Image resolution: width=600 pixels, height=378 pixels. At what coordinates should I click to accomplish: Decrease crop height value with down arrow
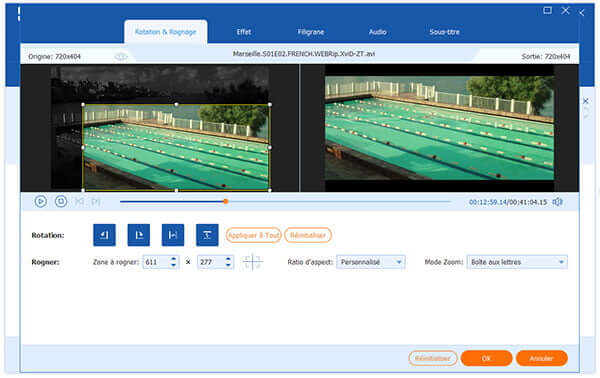coord(228,265)
